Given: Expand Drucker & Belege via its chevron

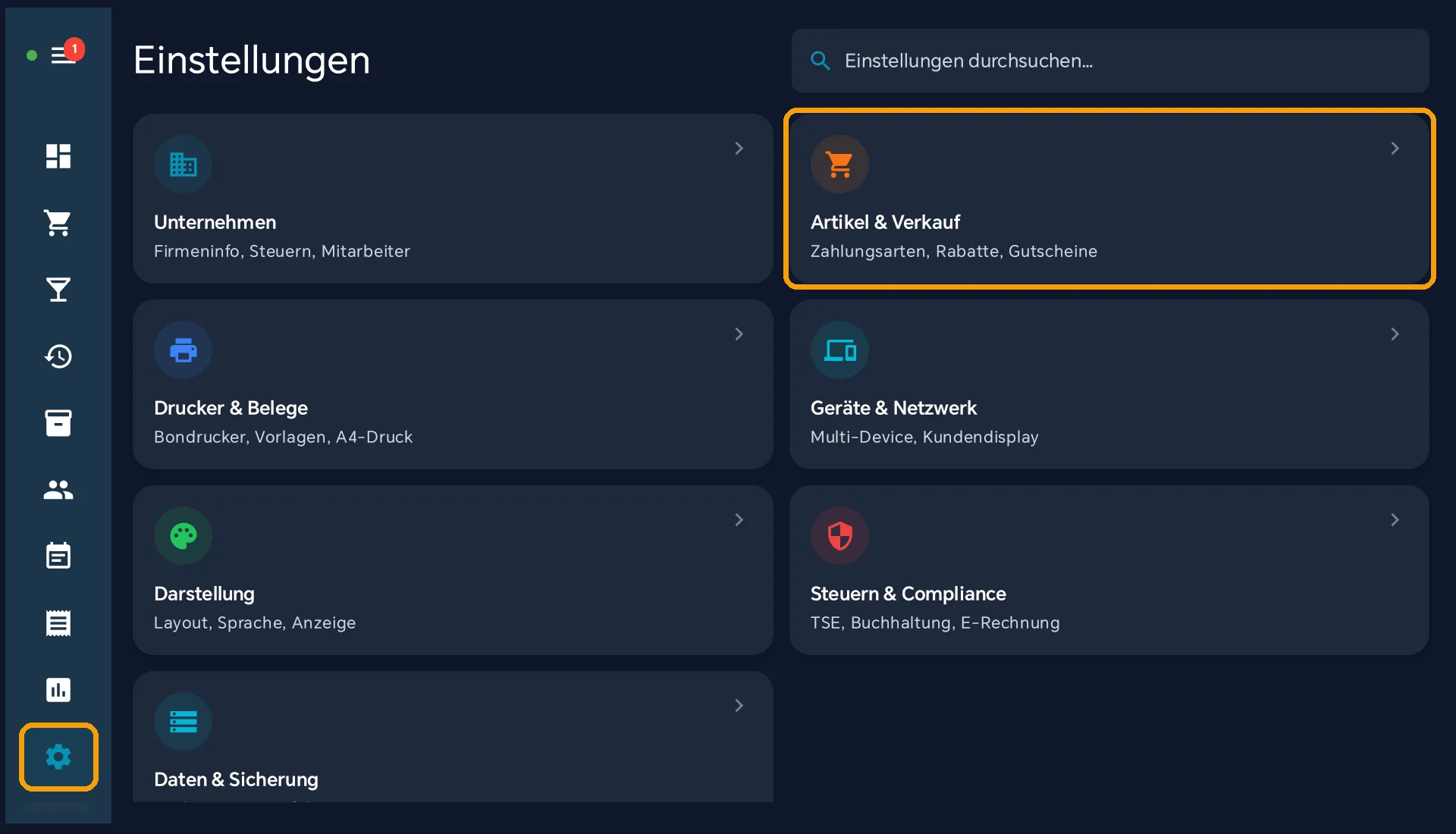Looking at the screenshot, I should tap(739, 334).
